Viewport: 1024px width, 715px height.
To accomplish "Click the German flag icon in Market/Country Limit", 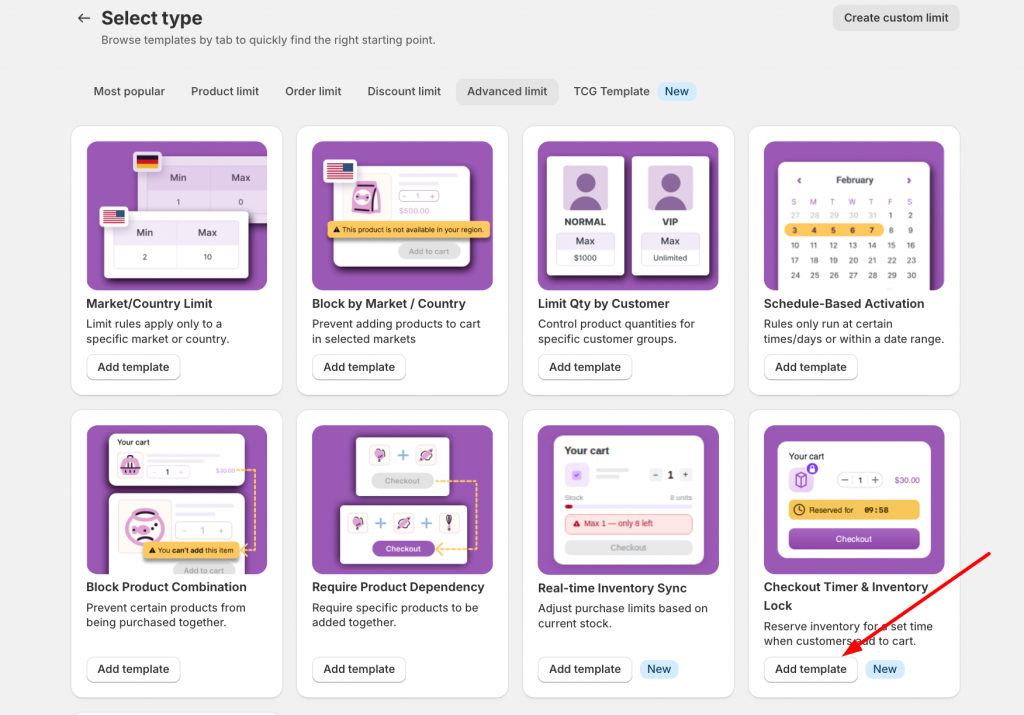I will (x=147, y=161).
